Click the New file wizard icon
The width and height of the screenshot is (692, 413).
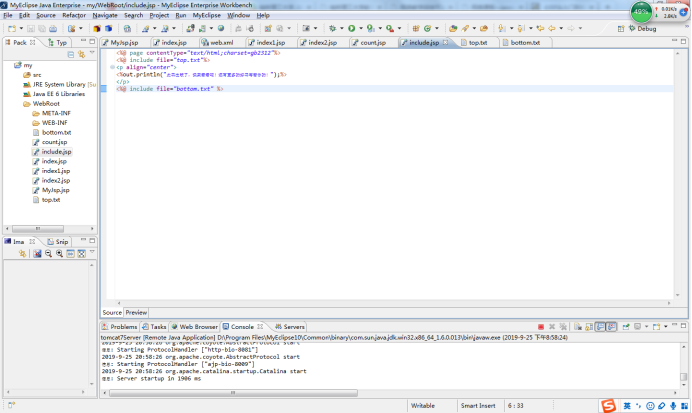[x=12, y=29]
